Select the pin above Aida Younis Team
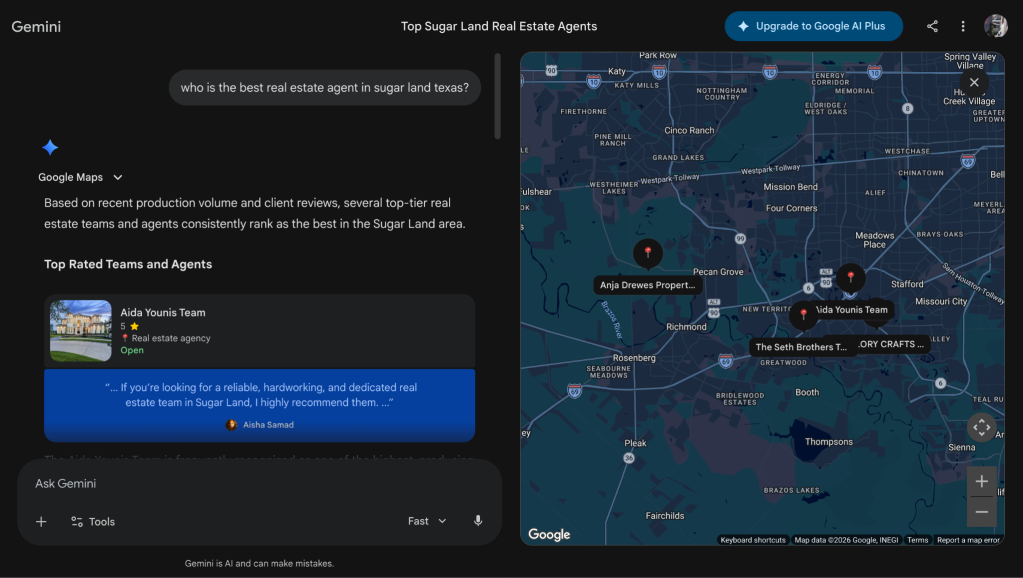This screenshot has height=578, width=1023. pos(851,277)
